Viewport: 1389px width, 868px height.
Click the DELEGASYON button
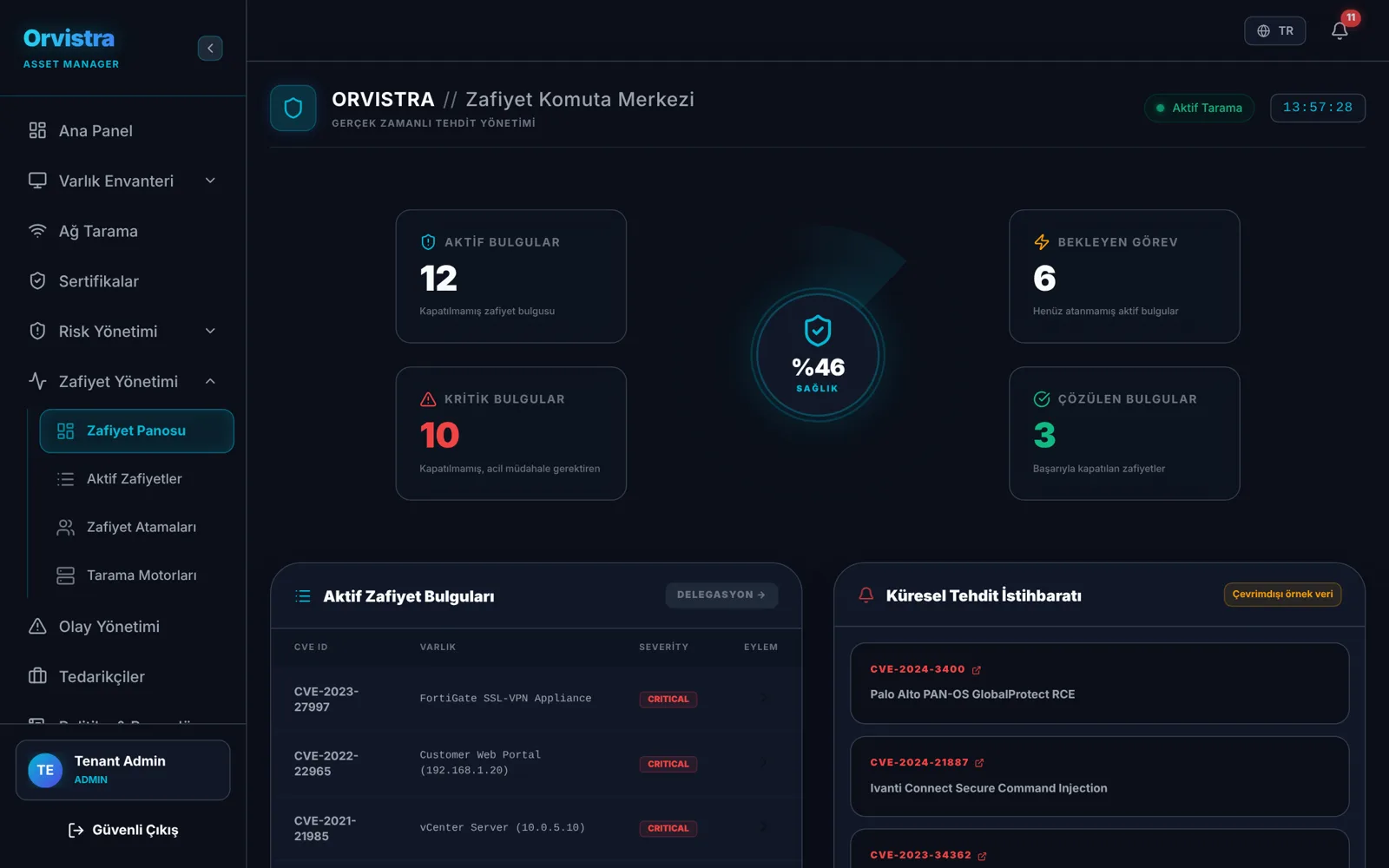(721, 595)
